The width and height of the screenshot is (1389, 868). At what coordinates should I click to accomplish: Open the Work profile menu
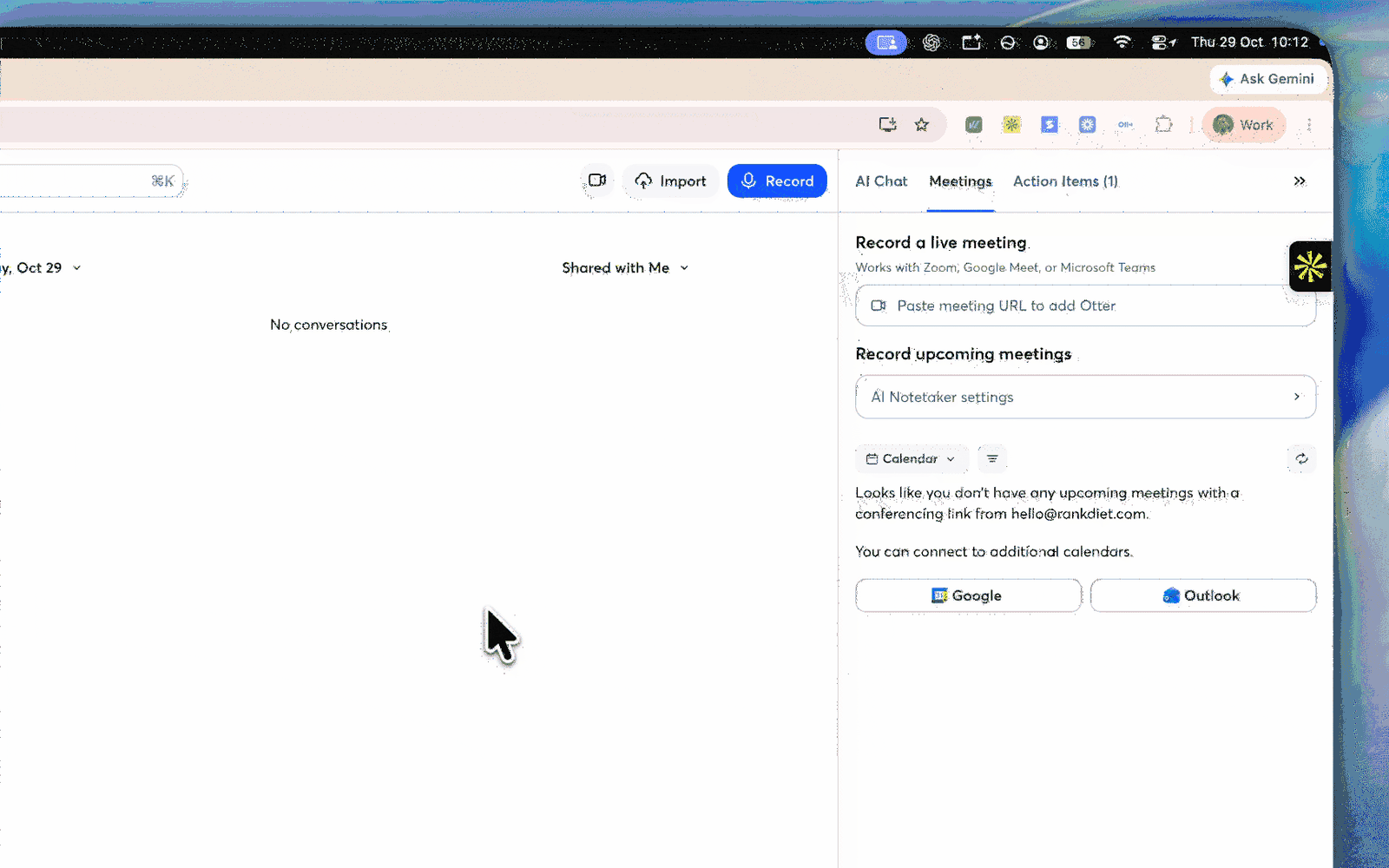pos(1244,125)
